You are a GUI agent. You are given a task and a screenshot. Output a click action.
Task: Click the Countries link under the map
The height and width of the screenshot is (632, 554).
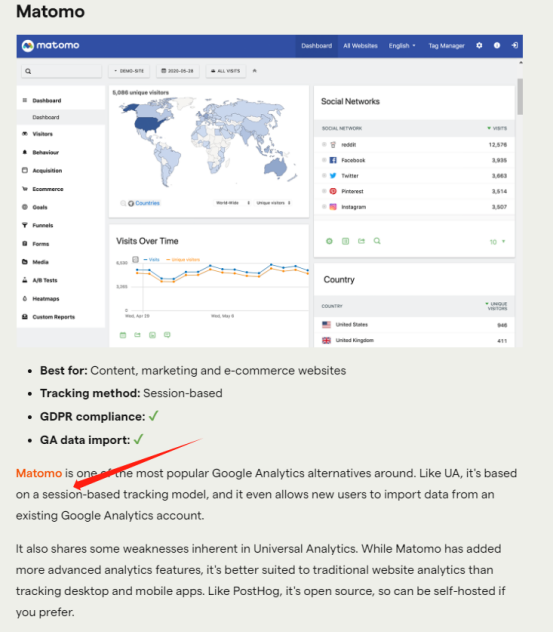pyautogui.click(x=147, y=203)
